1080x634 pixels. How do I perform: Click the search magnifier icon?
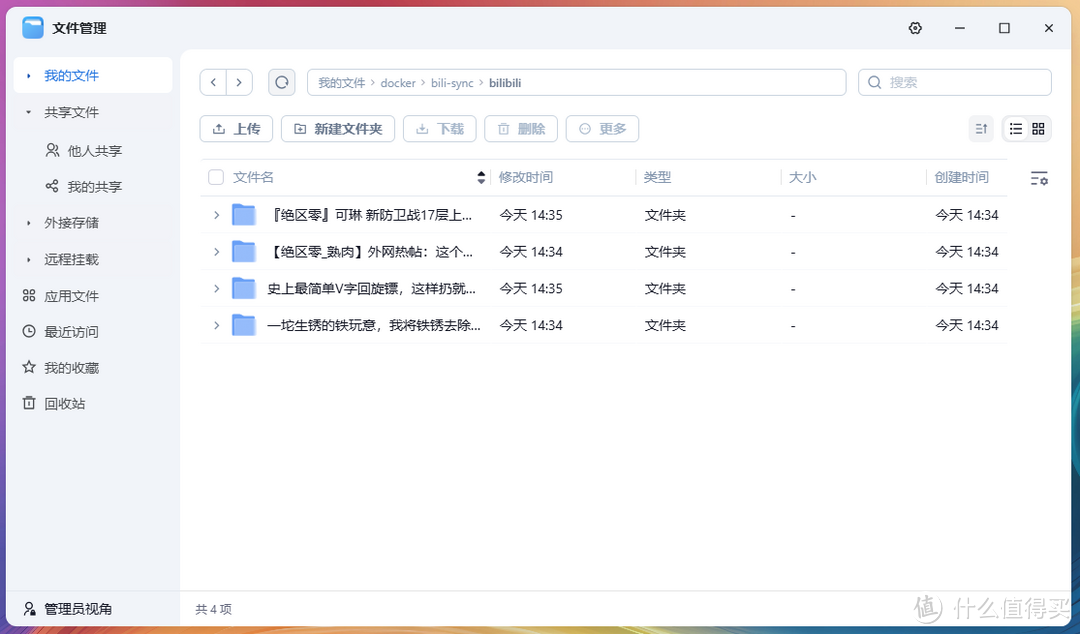tap(875, 82)
